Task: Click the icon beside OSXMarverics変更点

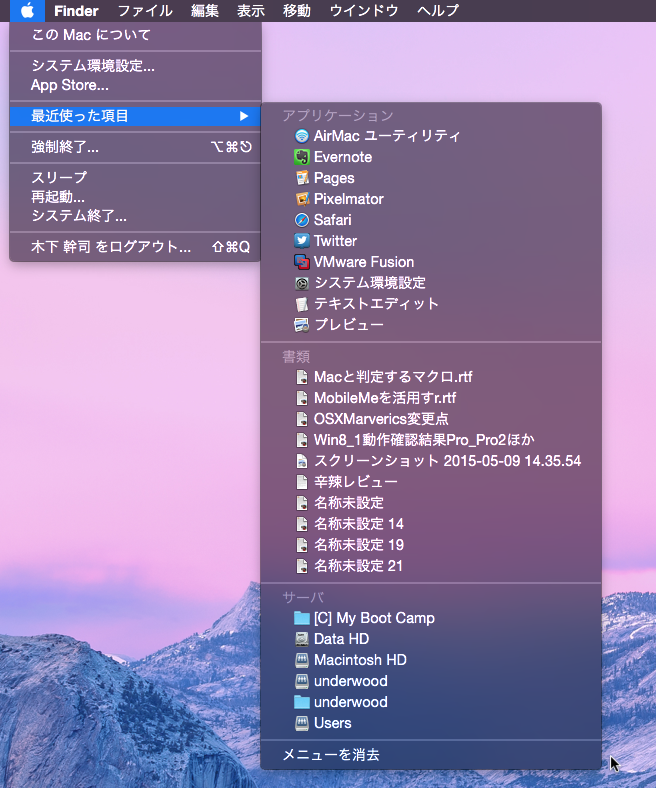Action: [302, 419]
